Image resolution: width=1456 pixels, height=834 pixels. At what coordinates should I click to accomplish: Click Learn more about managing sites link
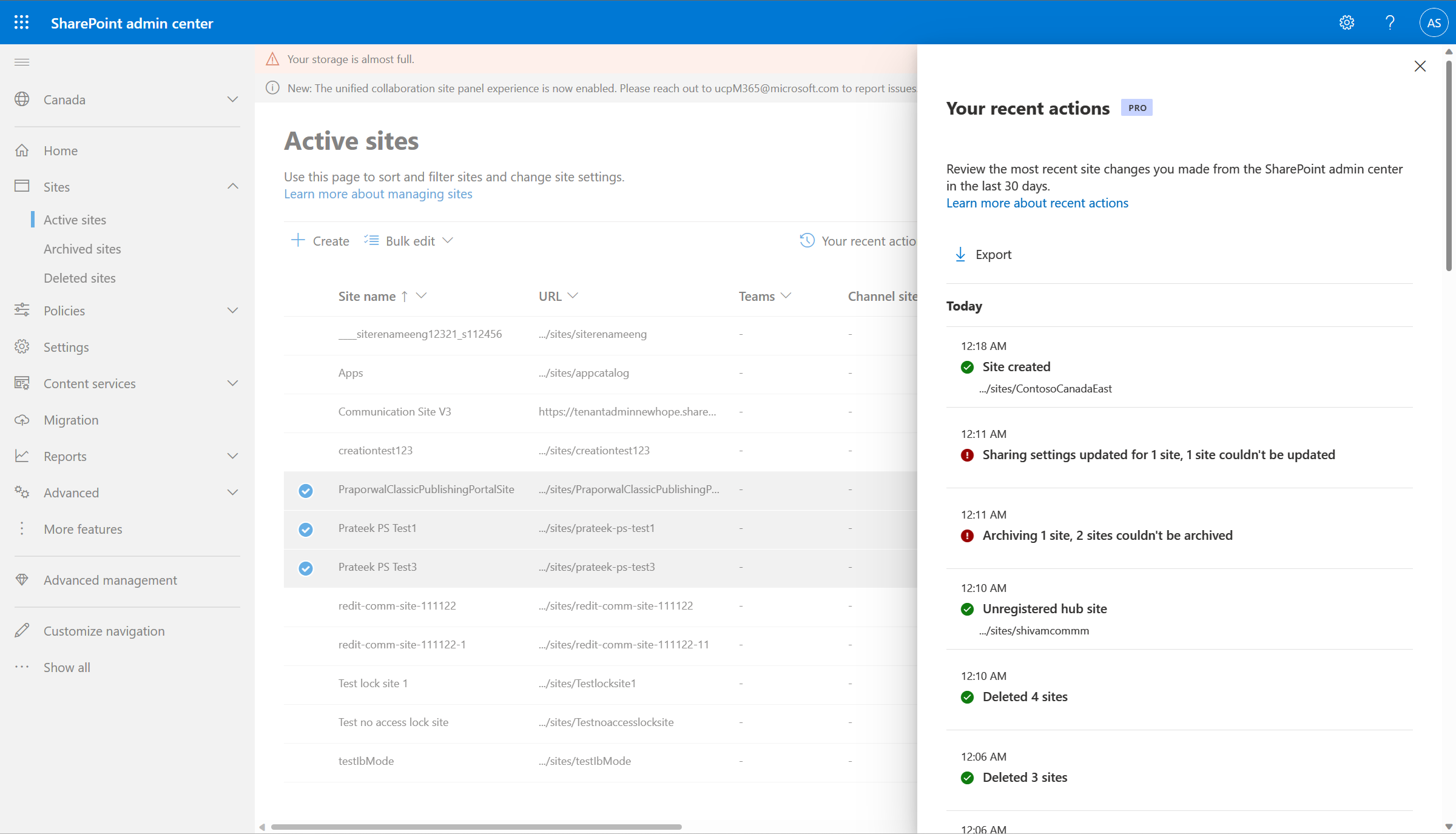coord(378,193)
